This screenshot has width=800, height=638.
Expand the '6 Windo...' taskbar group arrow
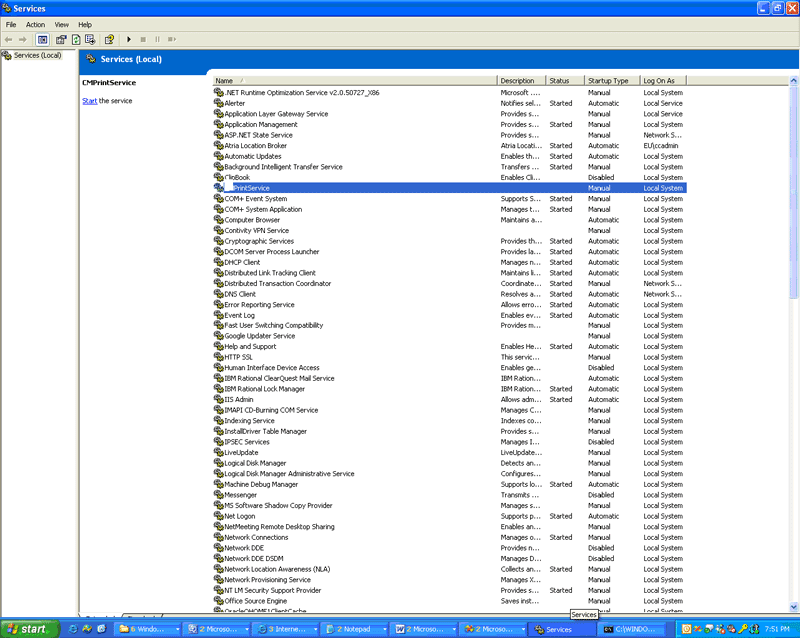point(177,629)
